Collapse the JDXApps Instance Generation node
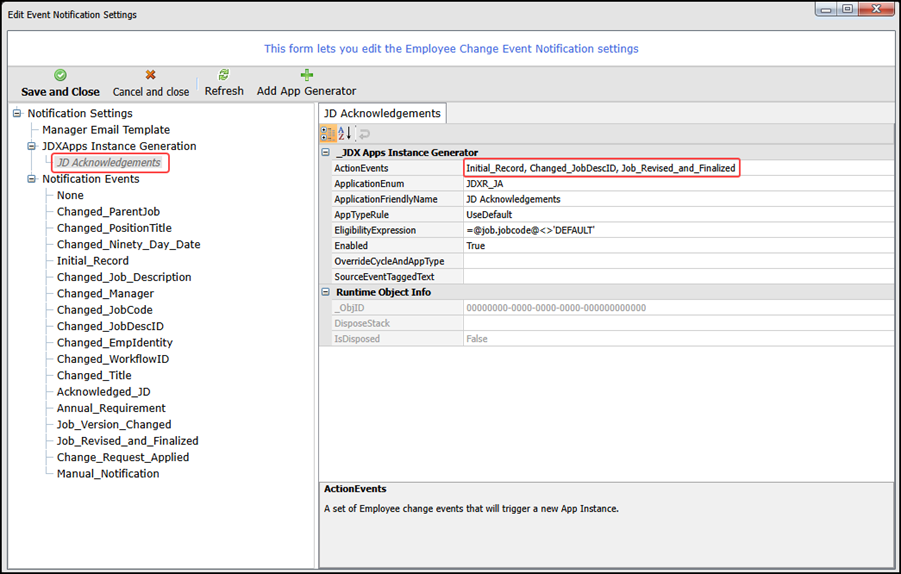This screenshot has width=901, height=574. coord(32,146)
